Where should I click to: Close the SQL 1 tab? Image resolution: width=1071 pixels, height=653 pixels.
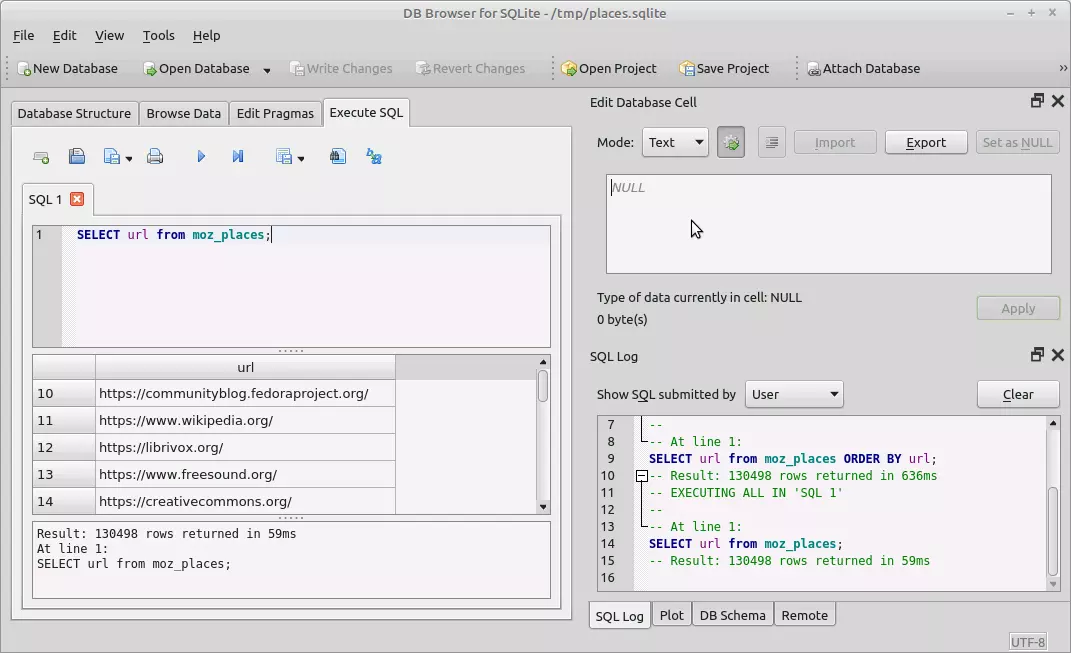point(77,199)
